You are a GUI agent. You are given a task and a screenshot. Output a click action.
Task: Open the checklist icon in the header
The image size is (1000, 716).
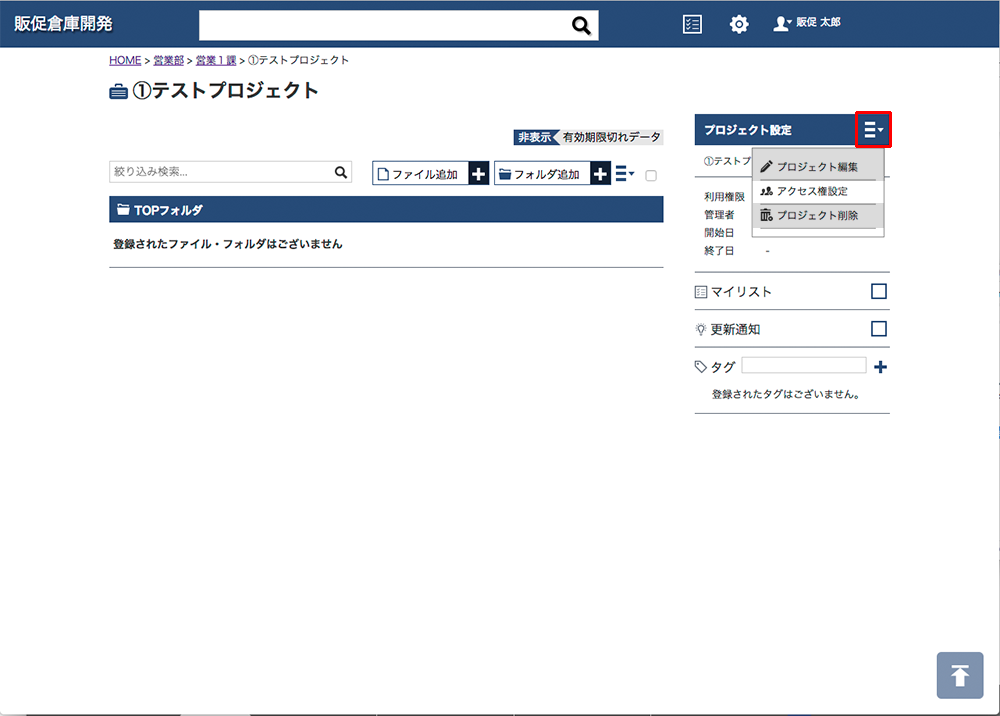coord(692,24)
